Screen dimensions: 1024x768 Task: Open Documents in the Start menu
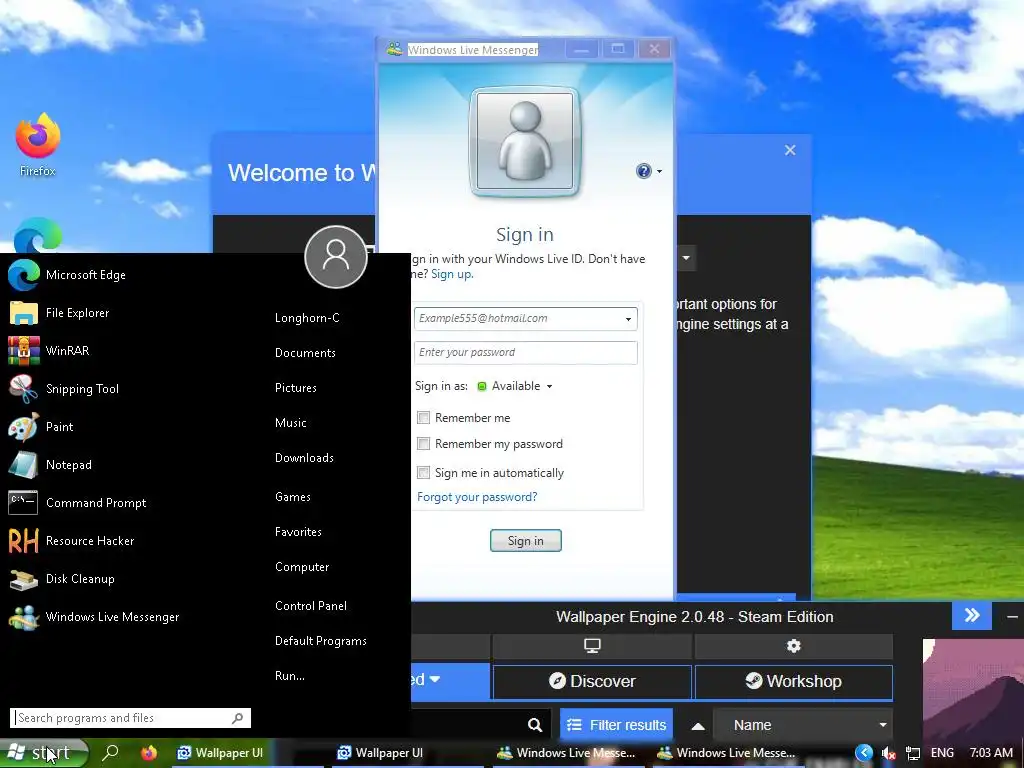point(305,353)
